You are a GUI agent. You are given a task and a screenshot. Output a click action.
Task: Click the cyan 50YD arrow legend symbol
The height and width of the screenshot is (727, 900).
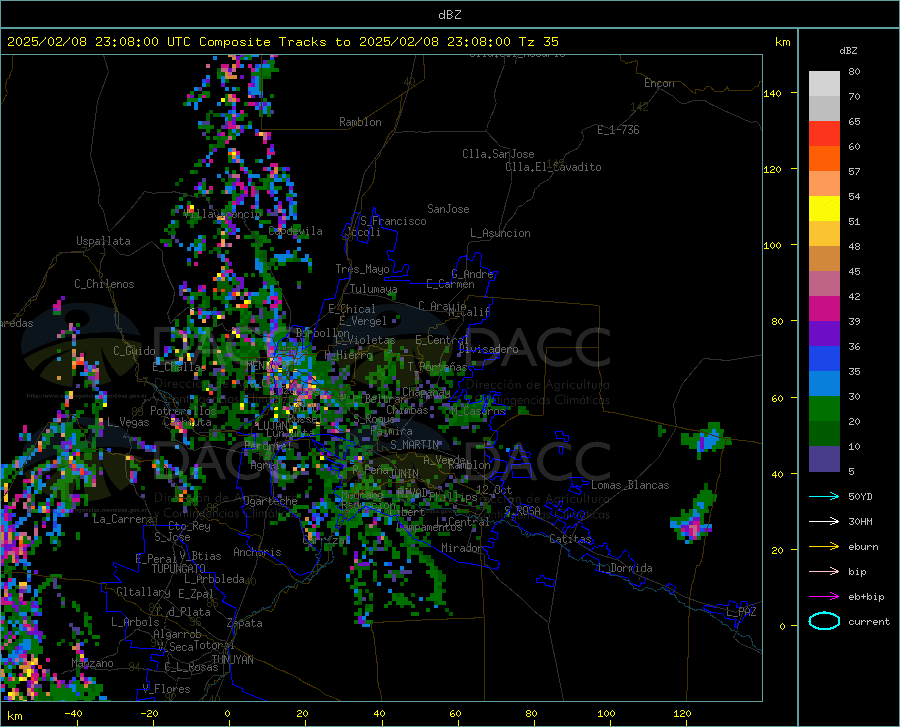[x=824, y=496]
